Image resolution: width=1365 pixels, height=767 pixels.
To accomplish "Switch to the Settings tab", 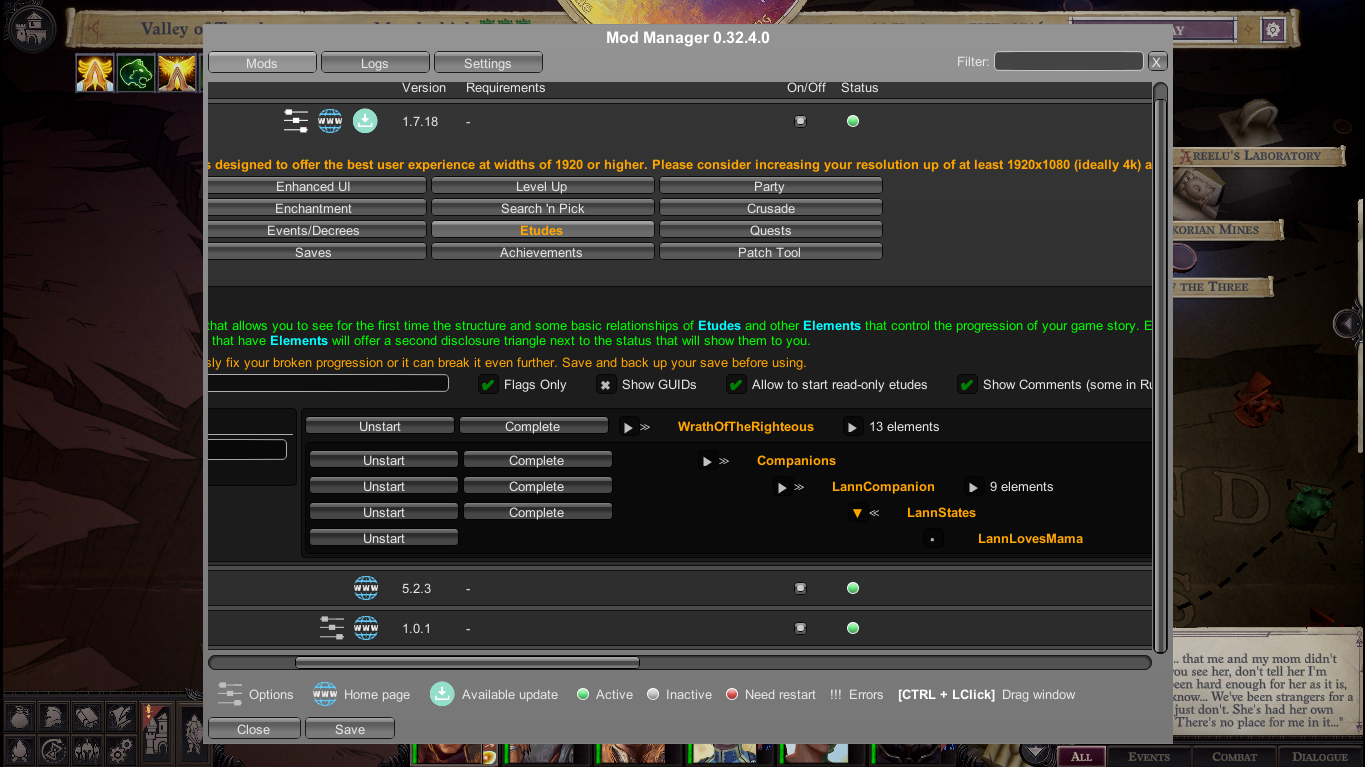I will tap(488, 63).
